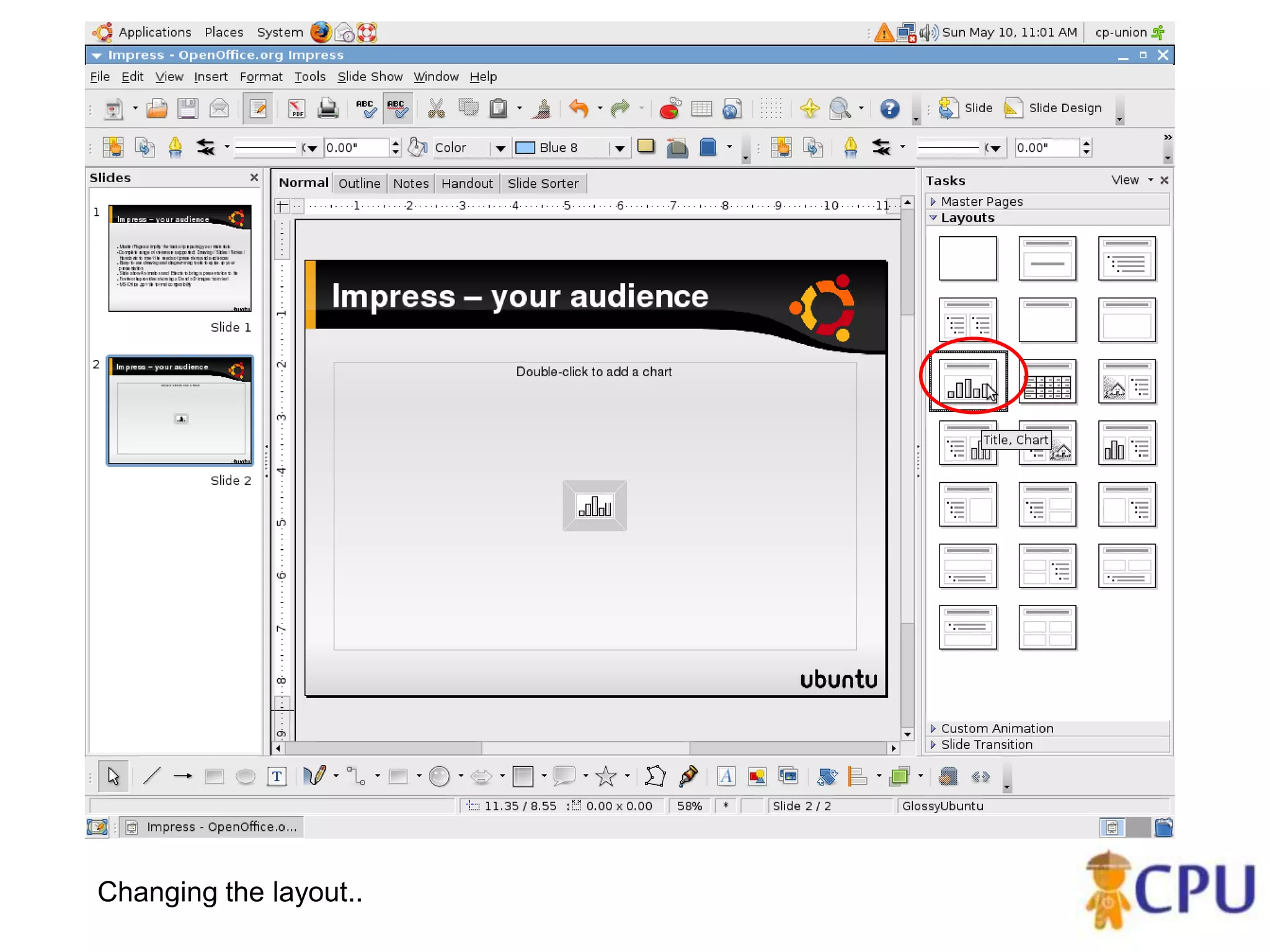The height and width of the screenshot is (952, 1270).
Task: Switch to the Slide Sorter tab
Action: [543, 183]
